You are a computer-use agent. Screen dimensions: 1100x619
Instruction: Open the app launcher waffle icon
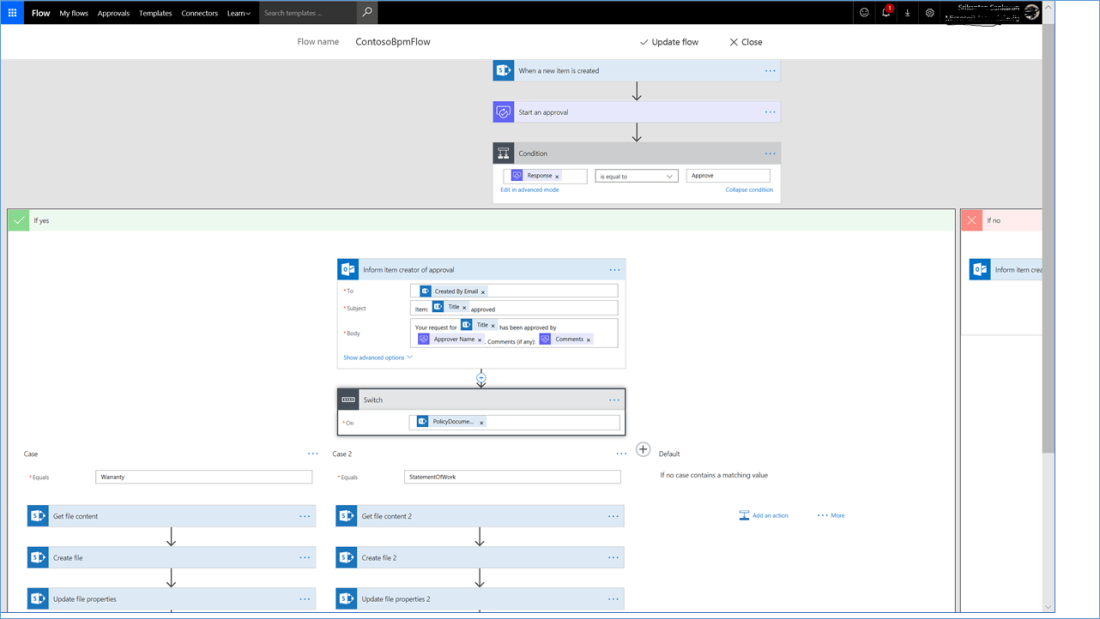pos(12,13)
